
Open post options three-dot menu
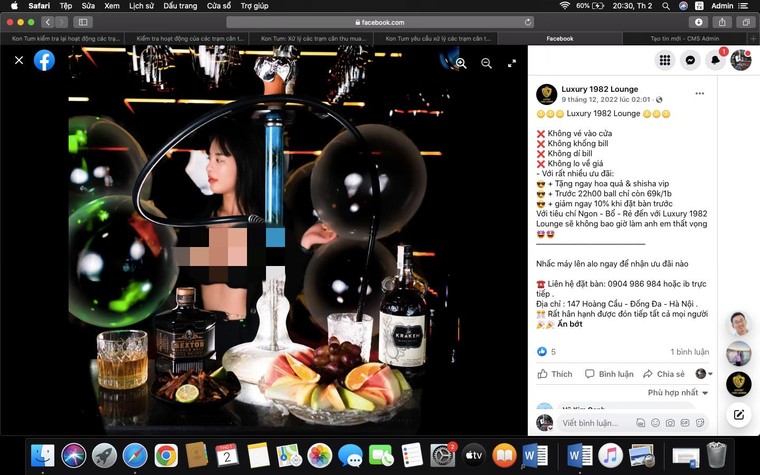[700, 94]
